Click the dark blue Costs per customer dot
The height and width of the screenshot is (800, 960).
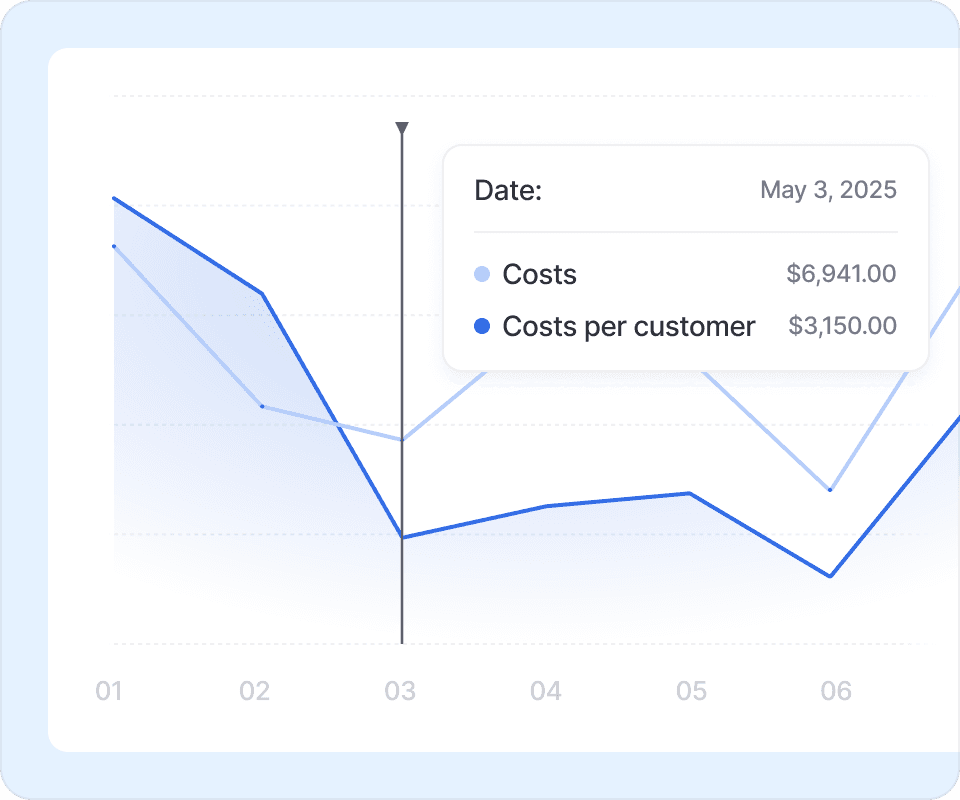pos(482,326)
